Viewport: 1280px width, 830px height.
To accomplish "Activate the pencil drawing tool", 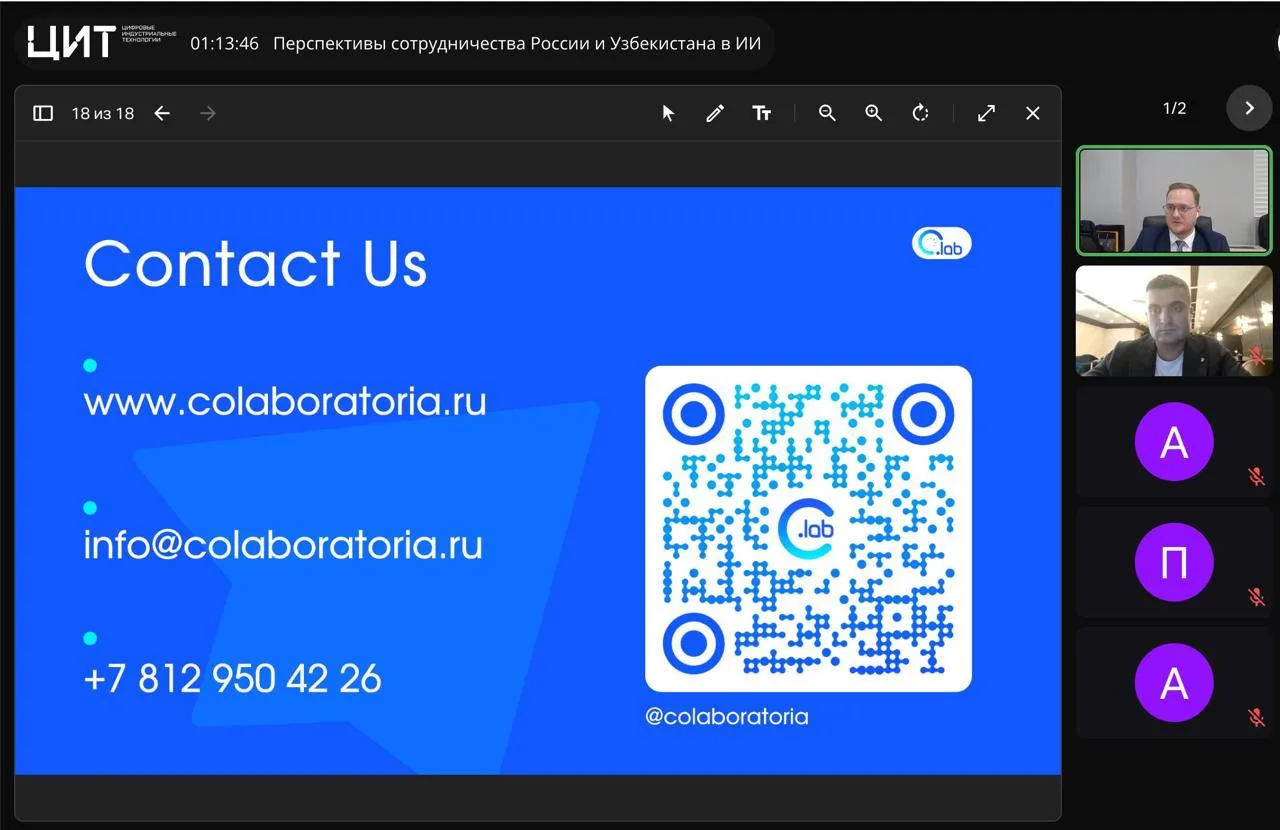I will pos(714,113).
